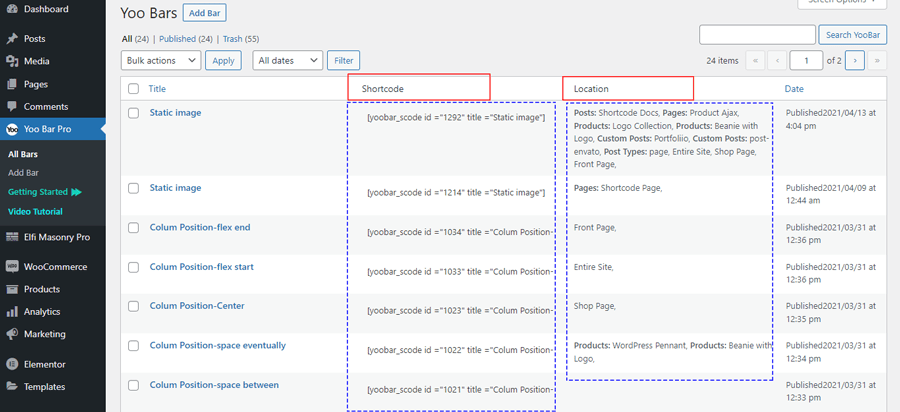The image size is (900, 412).
Task: Click the Dashboard gauge icon
Action: [12, 9]
